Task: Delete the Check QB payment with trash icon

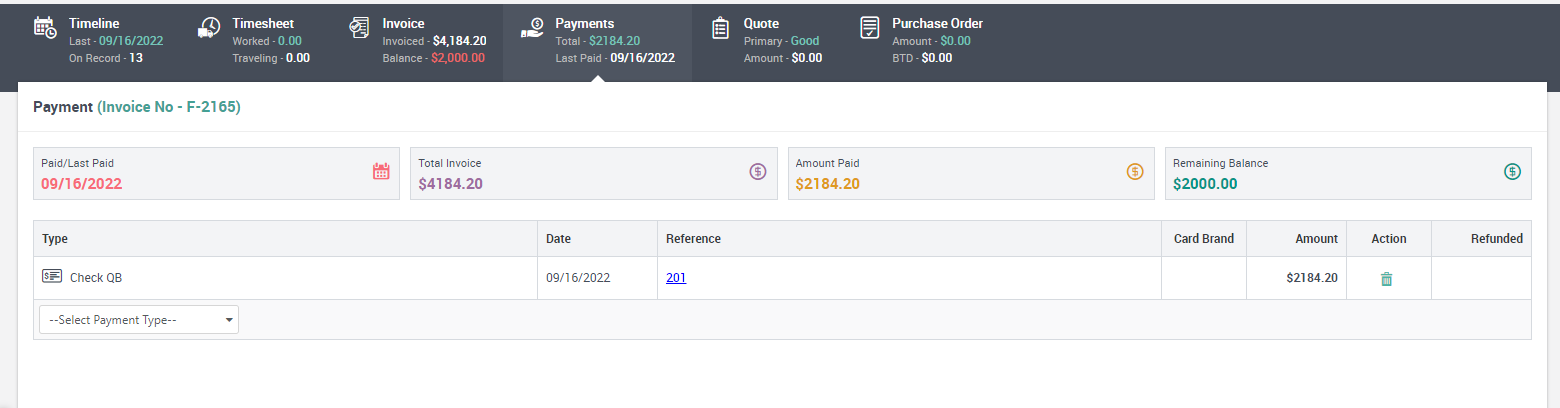Action: (1386, 279)
